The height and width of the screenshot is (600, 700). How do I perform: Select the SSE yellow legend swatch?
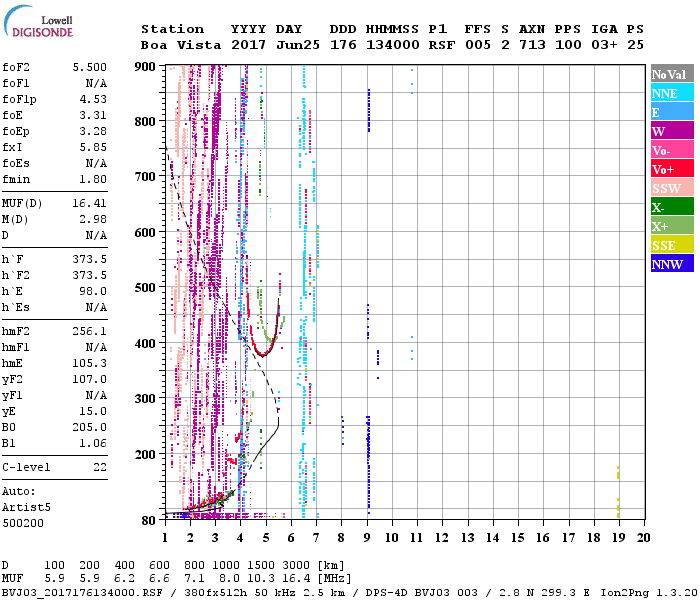point(672,245)
